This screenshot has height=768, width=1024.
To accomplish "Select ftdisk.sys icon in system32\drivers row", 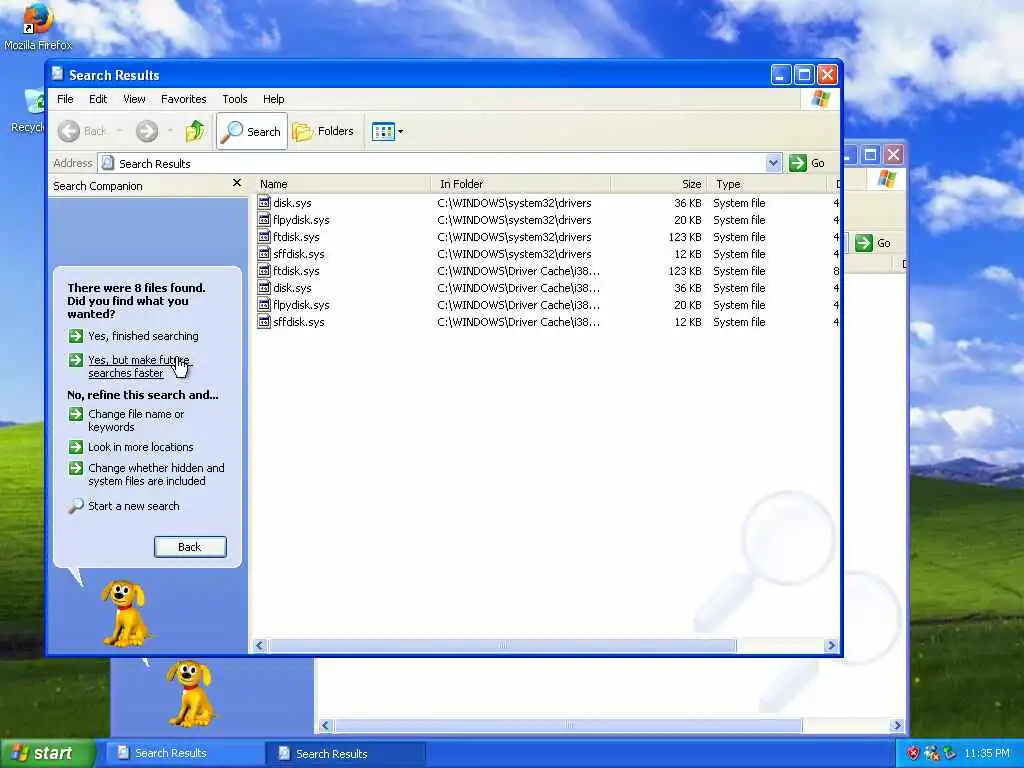I will click(x=264, y=236).
